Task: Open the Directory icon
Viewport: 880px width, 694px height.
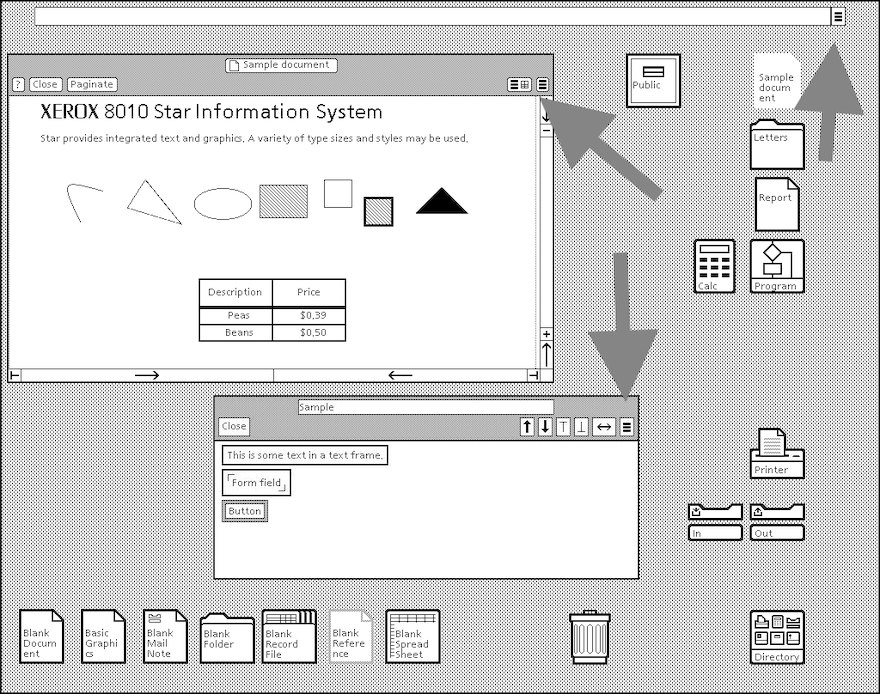Action: point(777,637)
